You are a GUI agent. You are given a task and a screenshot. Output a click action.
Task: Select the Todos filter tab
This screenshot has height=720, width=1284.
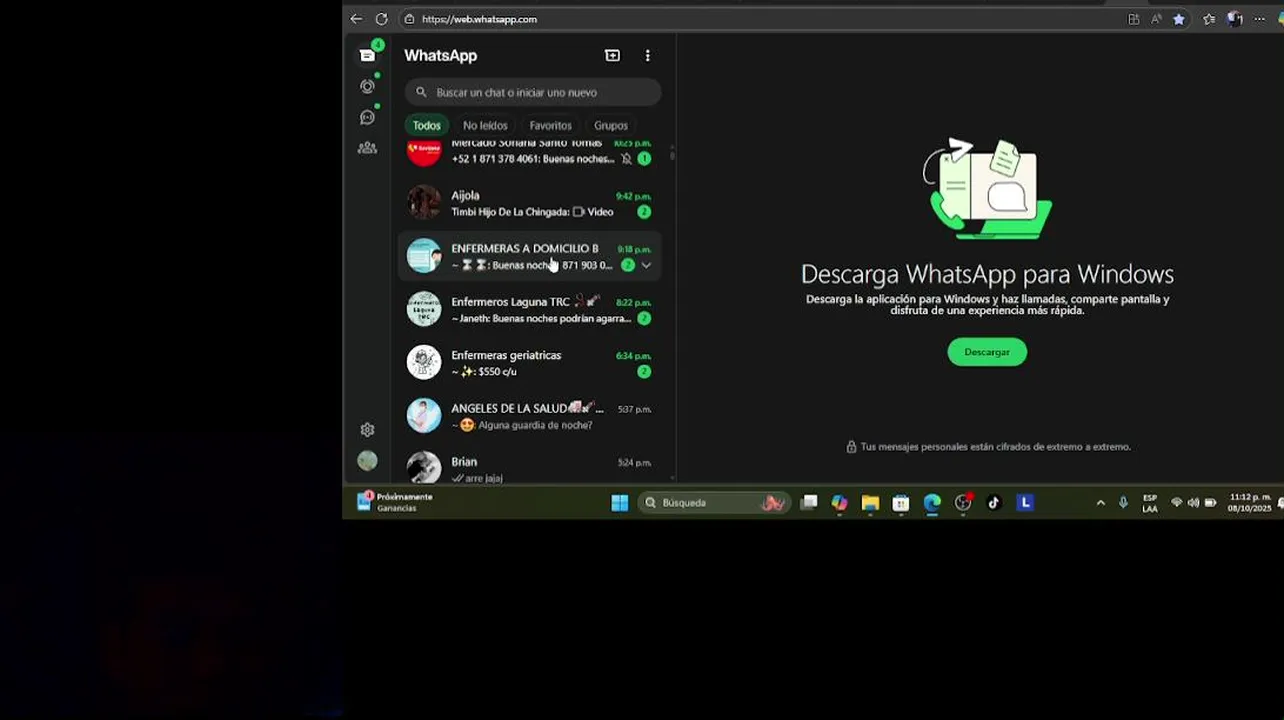pyautogui.click(x=426, y=125)
